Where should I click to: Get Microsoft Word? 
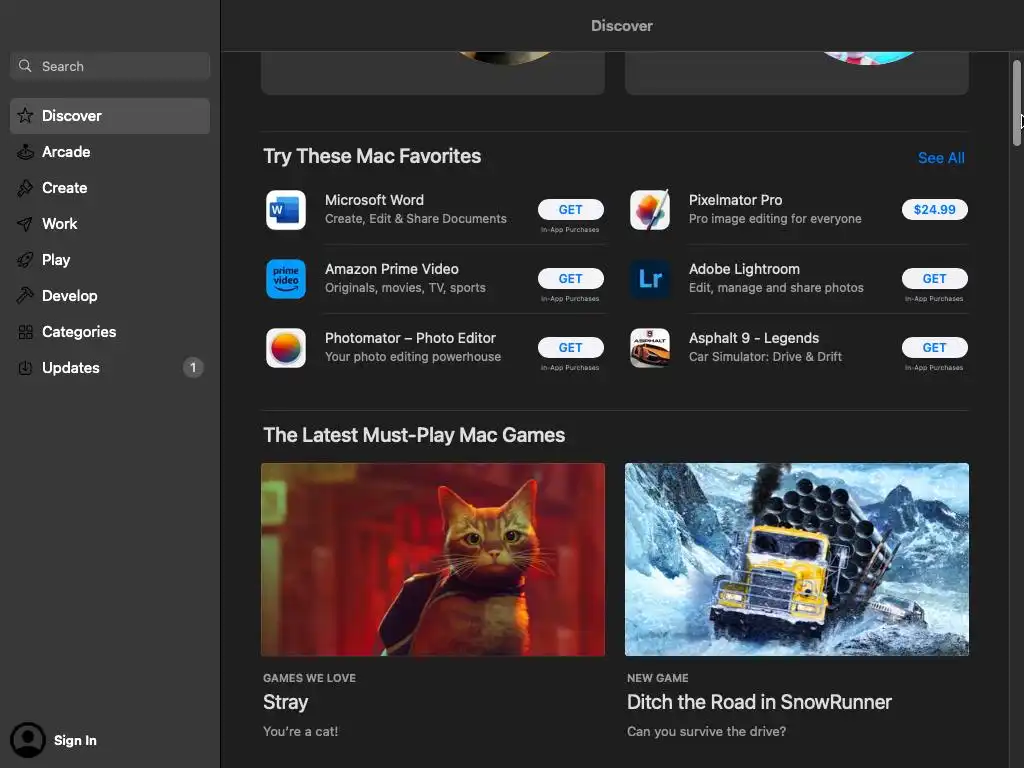point(570,210)
